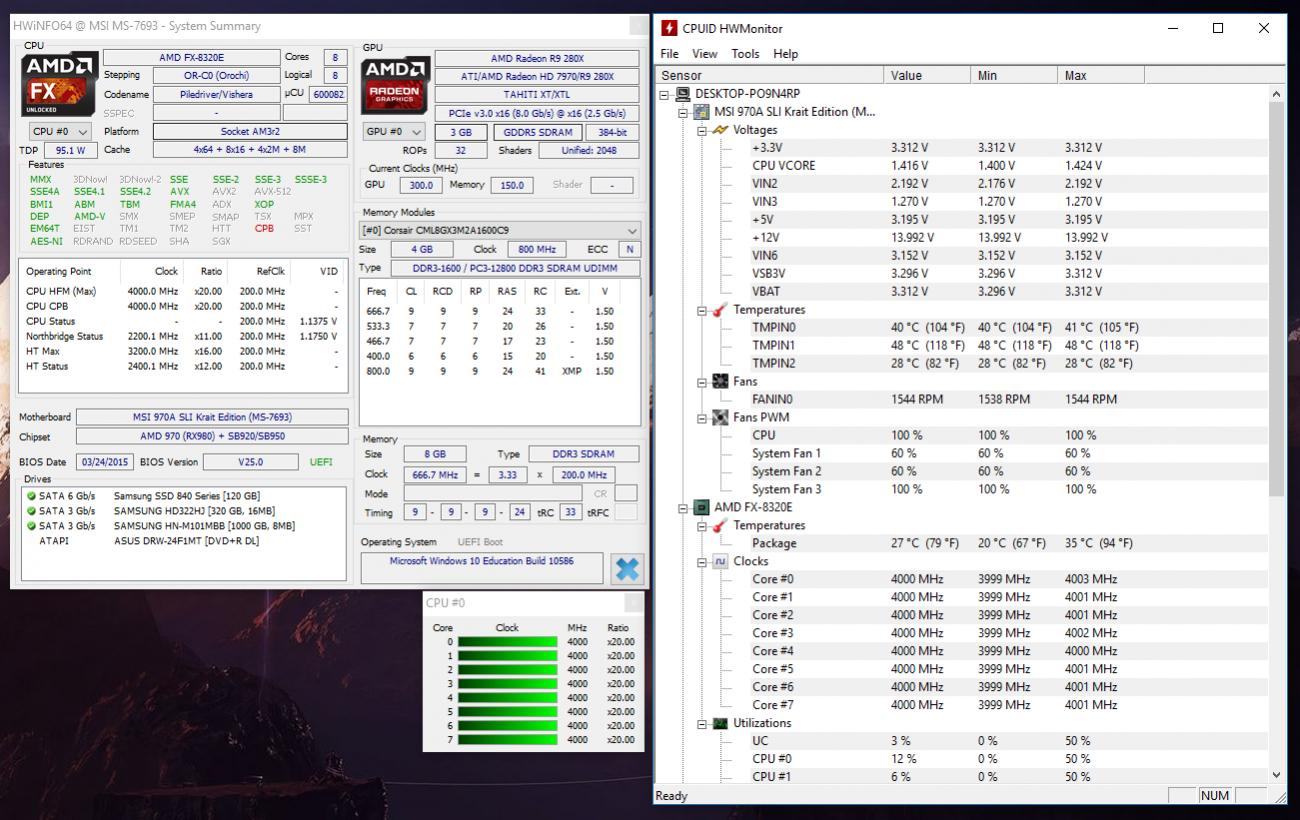Click green status dot for Samsung SSD 840
Image resolution: width=1300 pixels, height=820 pixels.
31,496
